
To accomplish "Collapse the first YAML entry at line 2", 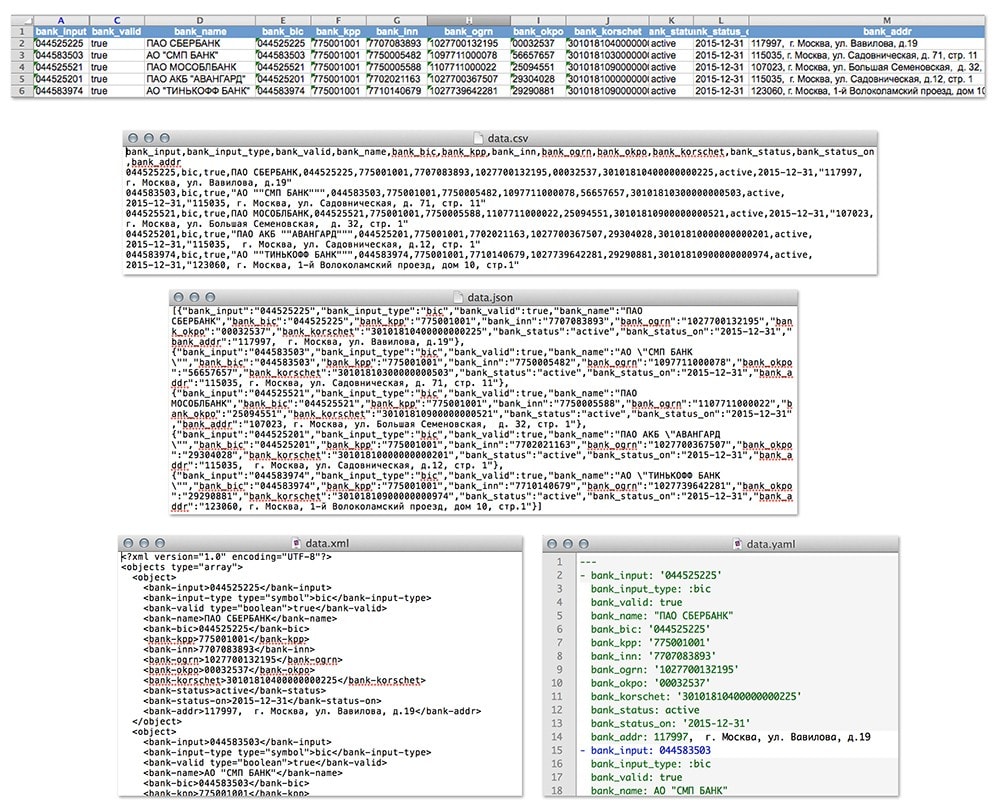I will 583,575.
